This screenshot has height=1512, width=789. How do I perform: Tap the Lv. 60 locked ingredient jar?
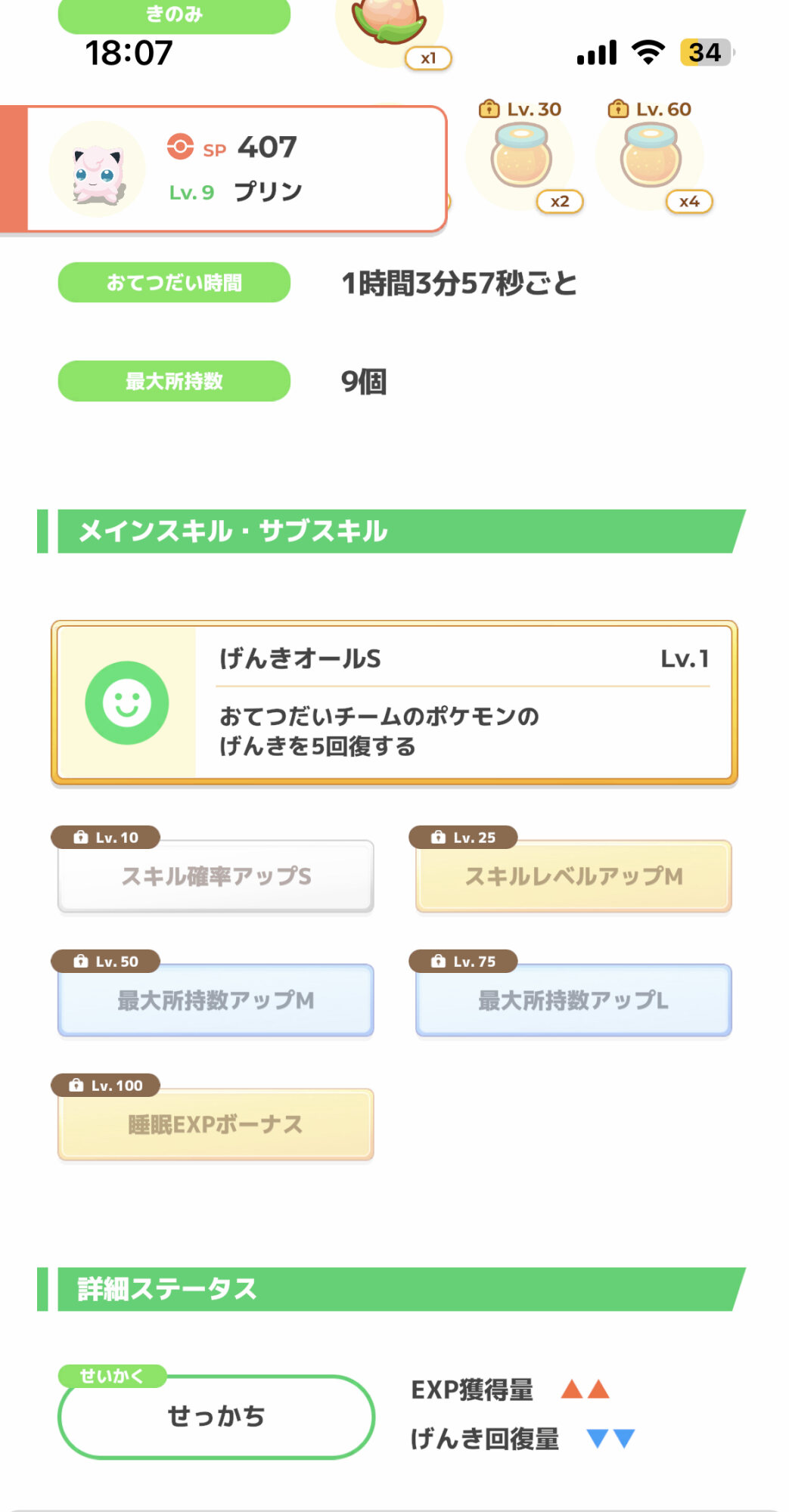[x=650, y=157]
